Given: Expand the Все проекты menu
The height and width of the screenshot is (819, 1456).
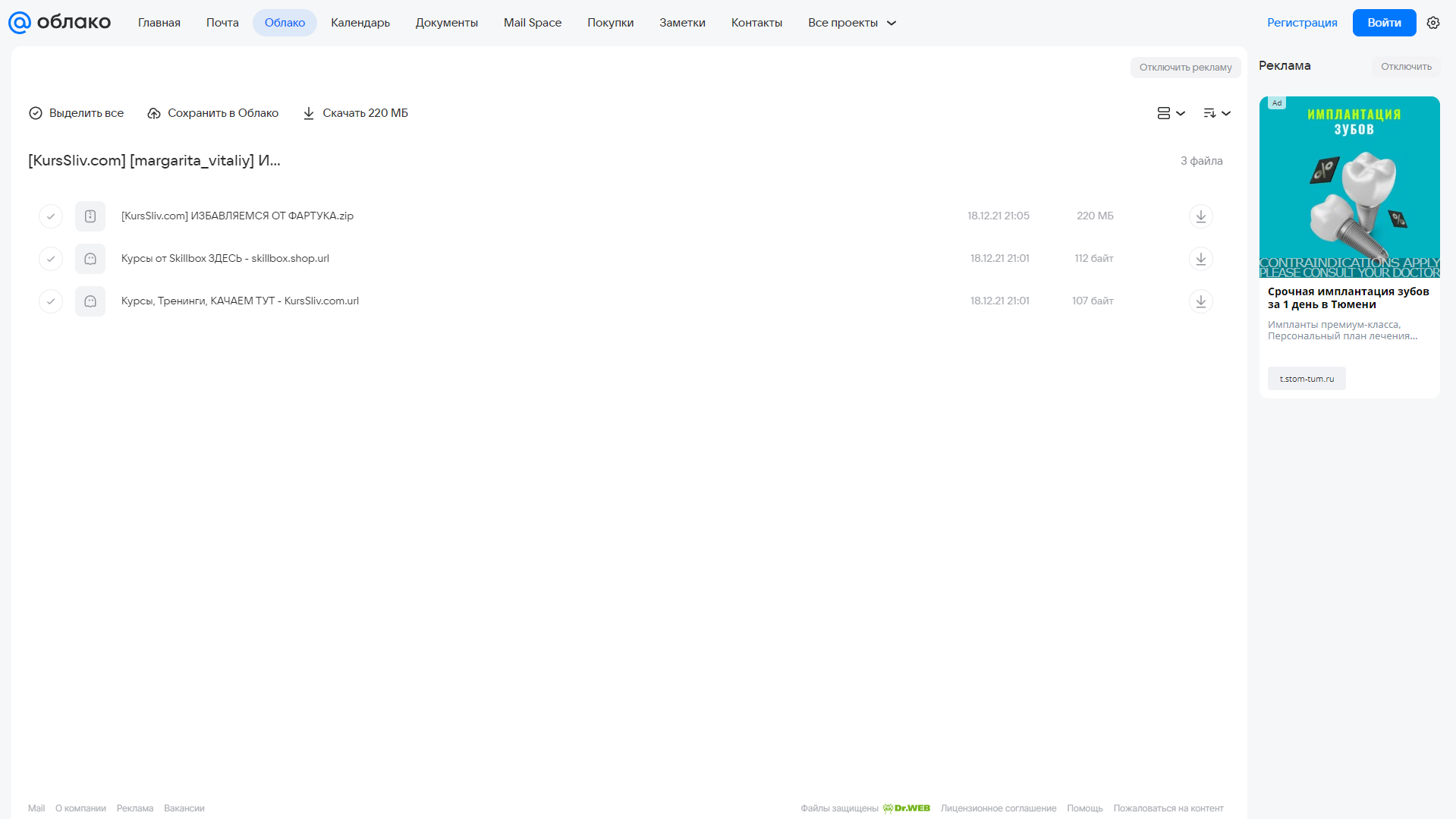Looking at the screenshot, I should click(852, 23).
